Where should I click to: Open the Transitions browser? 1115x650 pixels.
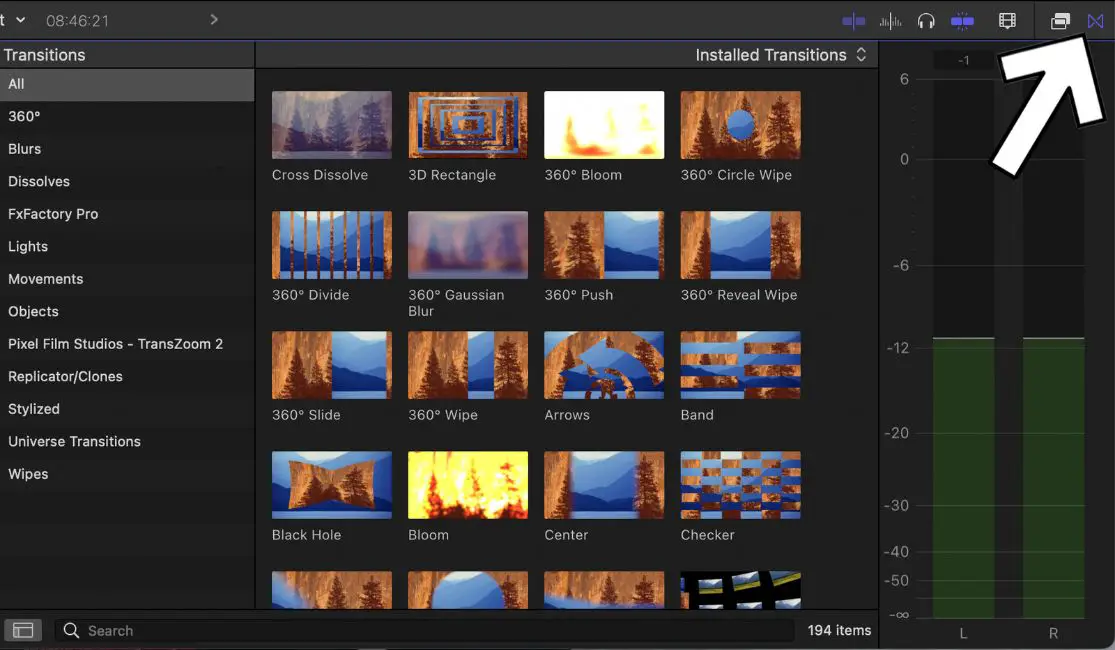coord(1095,20)
